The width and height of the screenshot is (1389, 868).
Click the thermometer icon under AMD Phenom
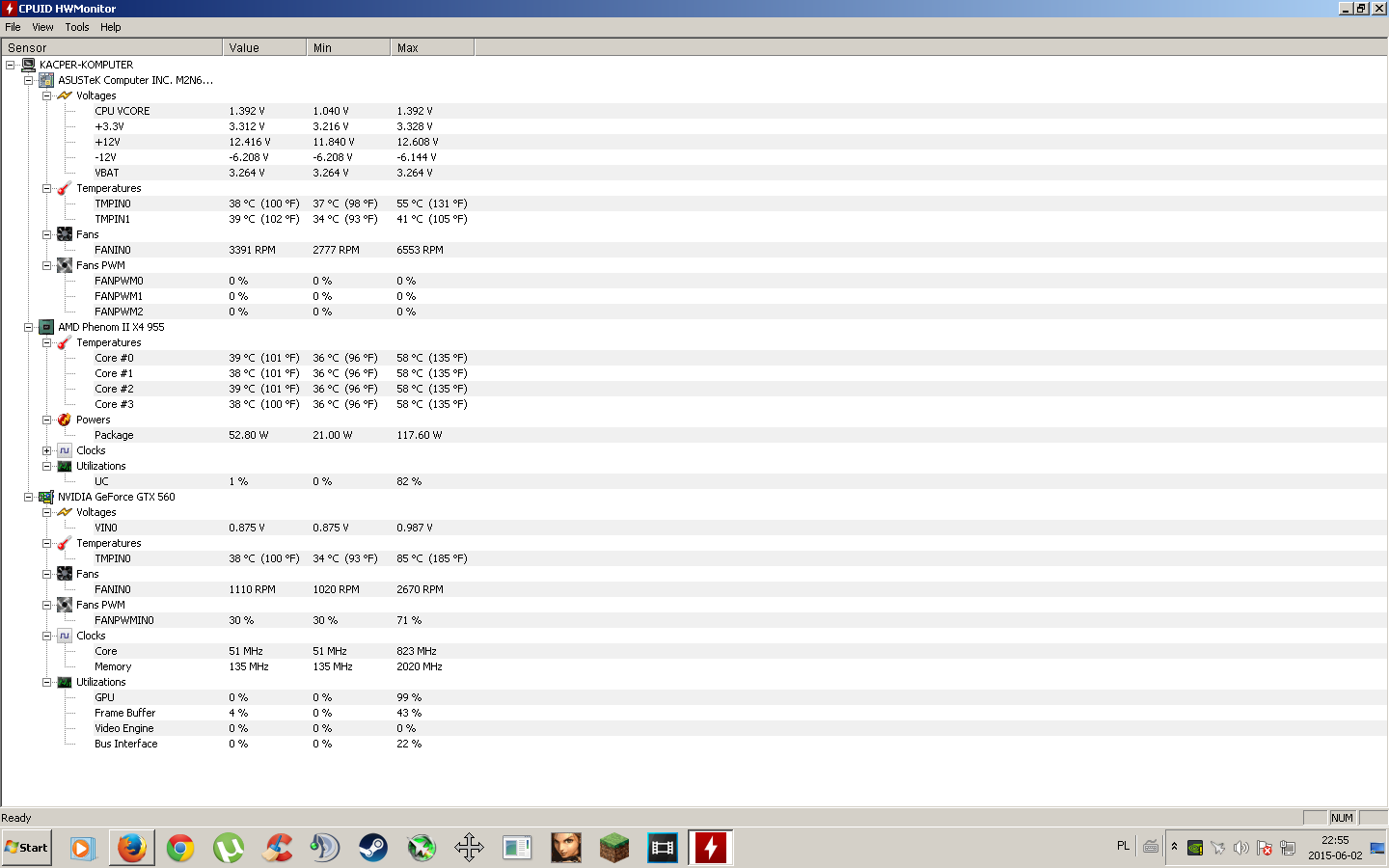pos(65,342)
